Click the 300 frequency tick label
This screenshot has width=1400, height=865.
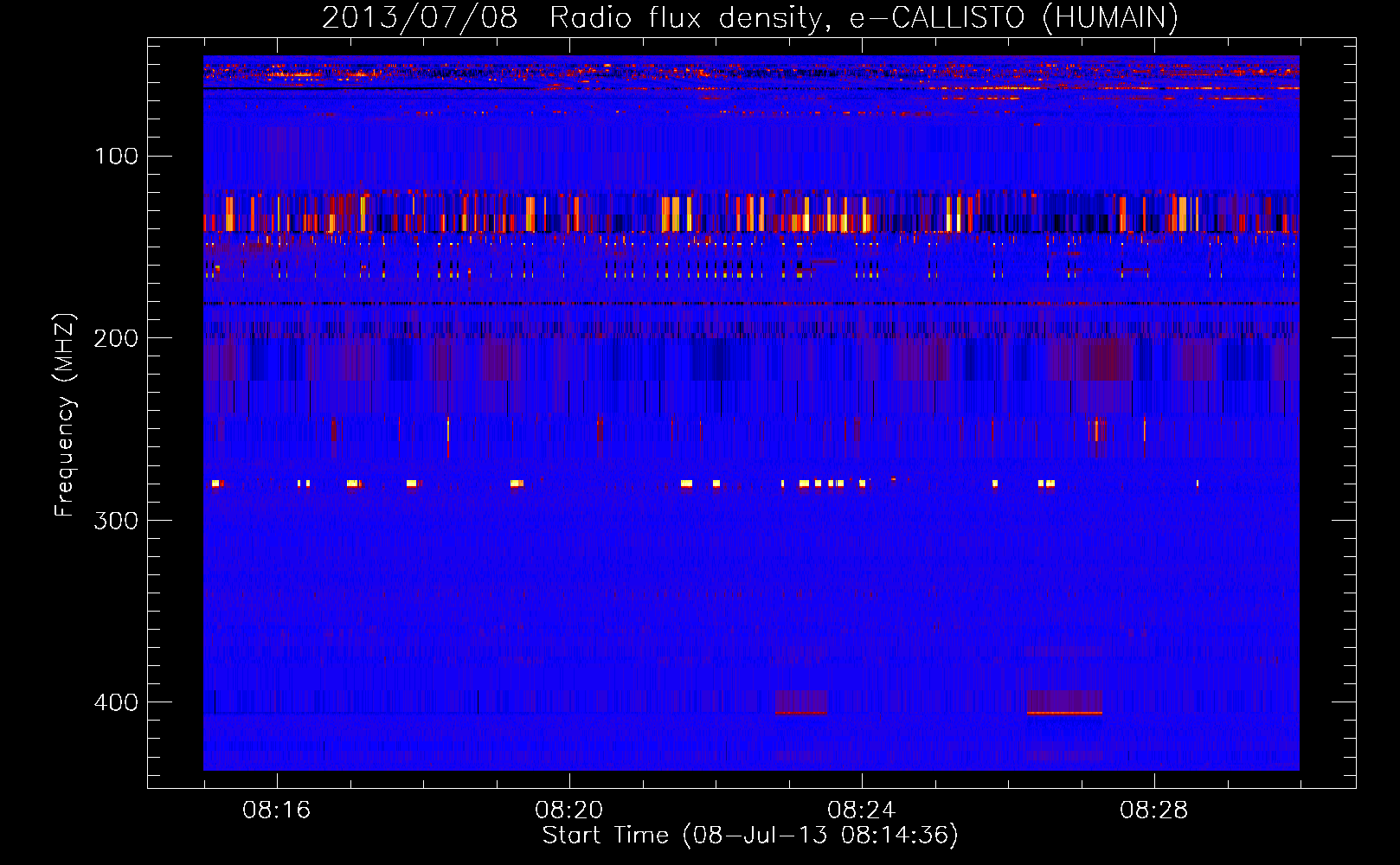[117, 520]
